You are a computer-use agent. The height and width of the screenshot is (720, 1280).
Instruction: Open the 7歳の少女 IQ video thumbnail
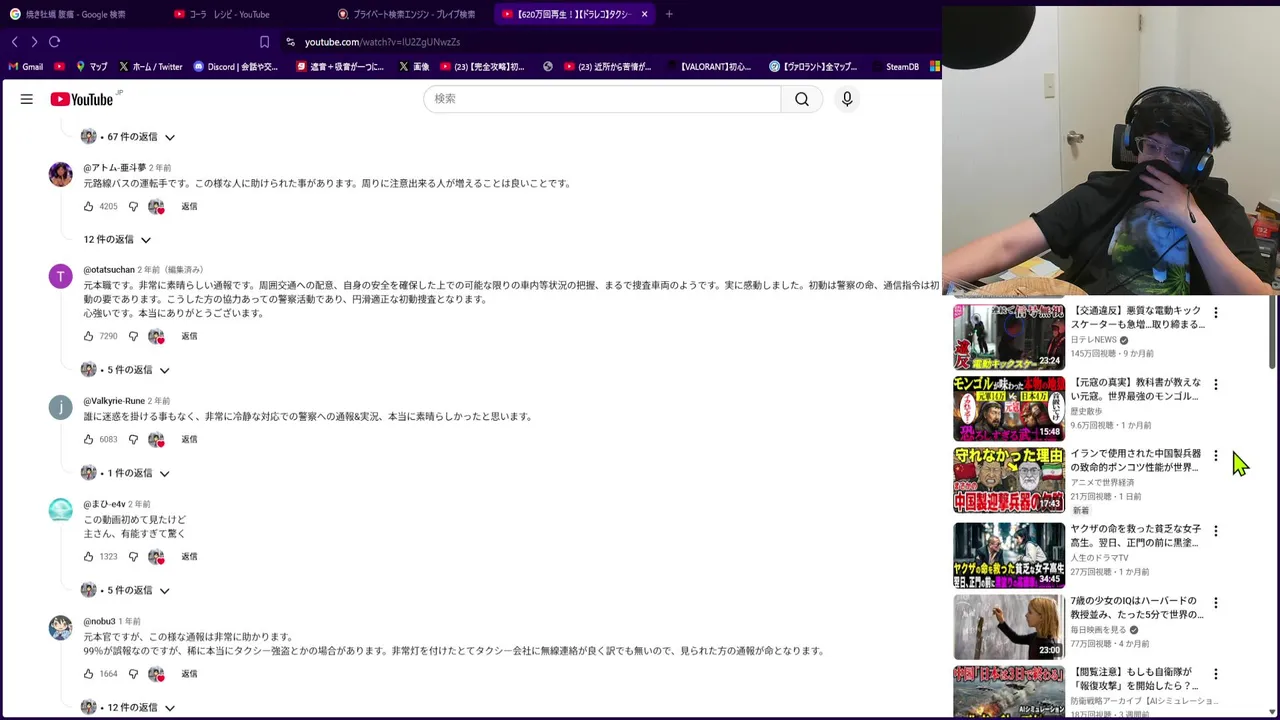point(1009,627)
